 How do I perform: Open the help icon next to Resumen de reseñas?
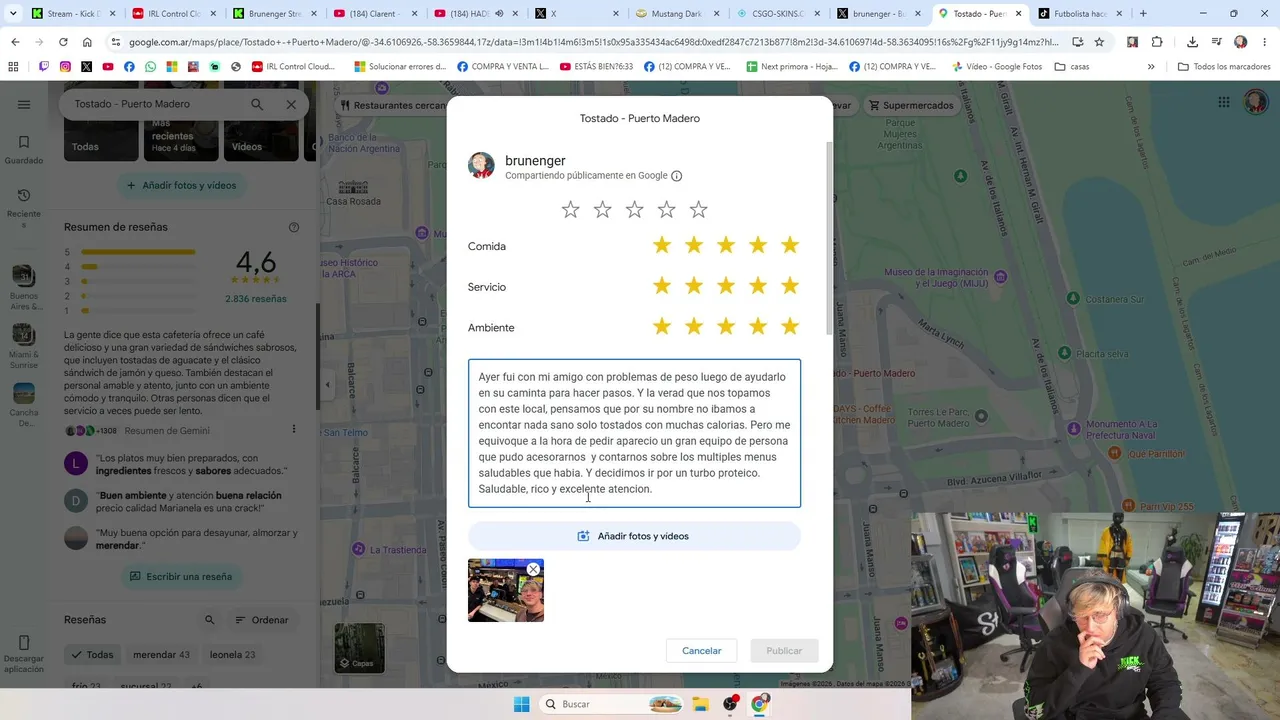click(294, 227)
